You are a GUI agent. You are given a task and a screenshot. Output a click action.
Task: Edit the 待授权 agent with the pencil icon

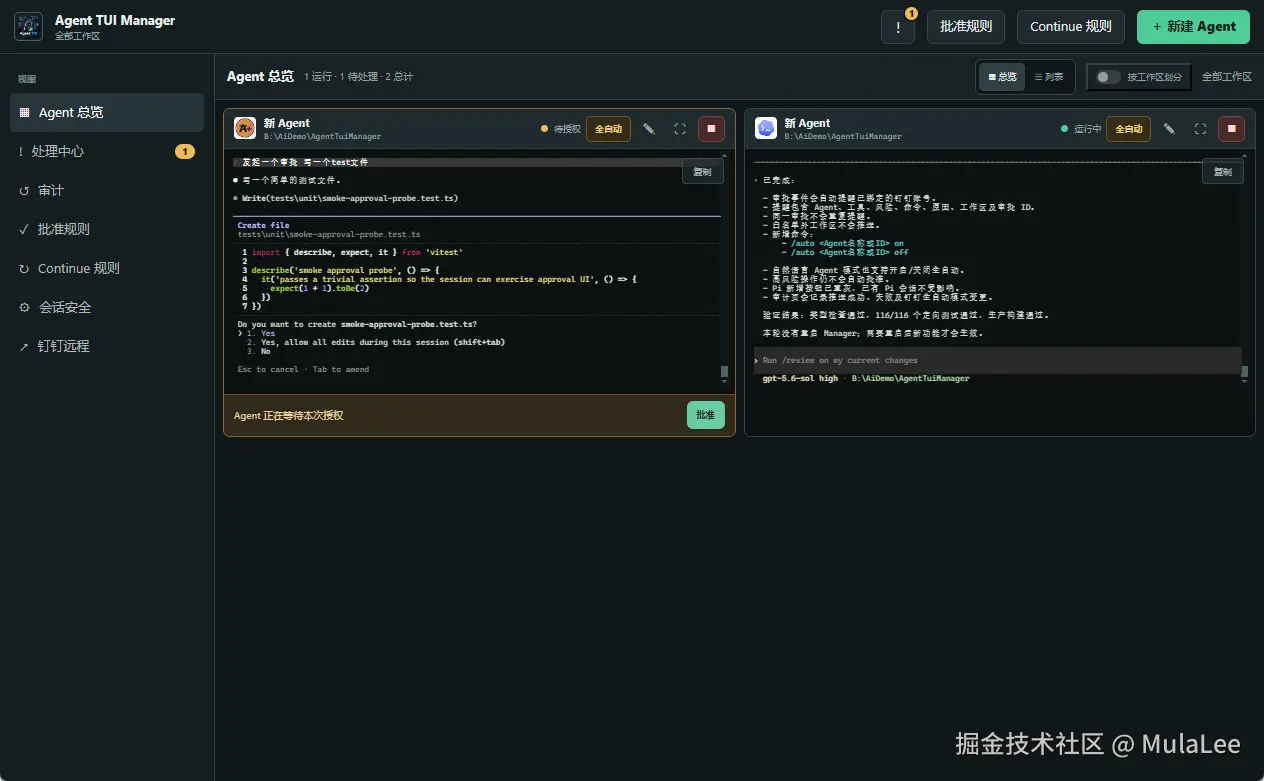(649, 129)
